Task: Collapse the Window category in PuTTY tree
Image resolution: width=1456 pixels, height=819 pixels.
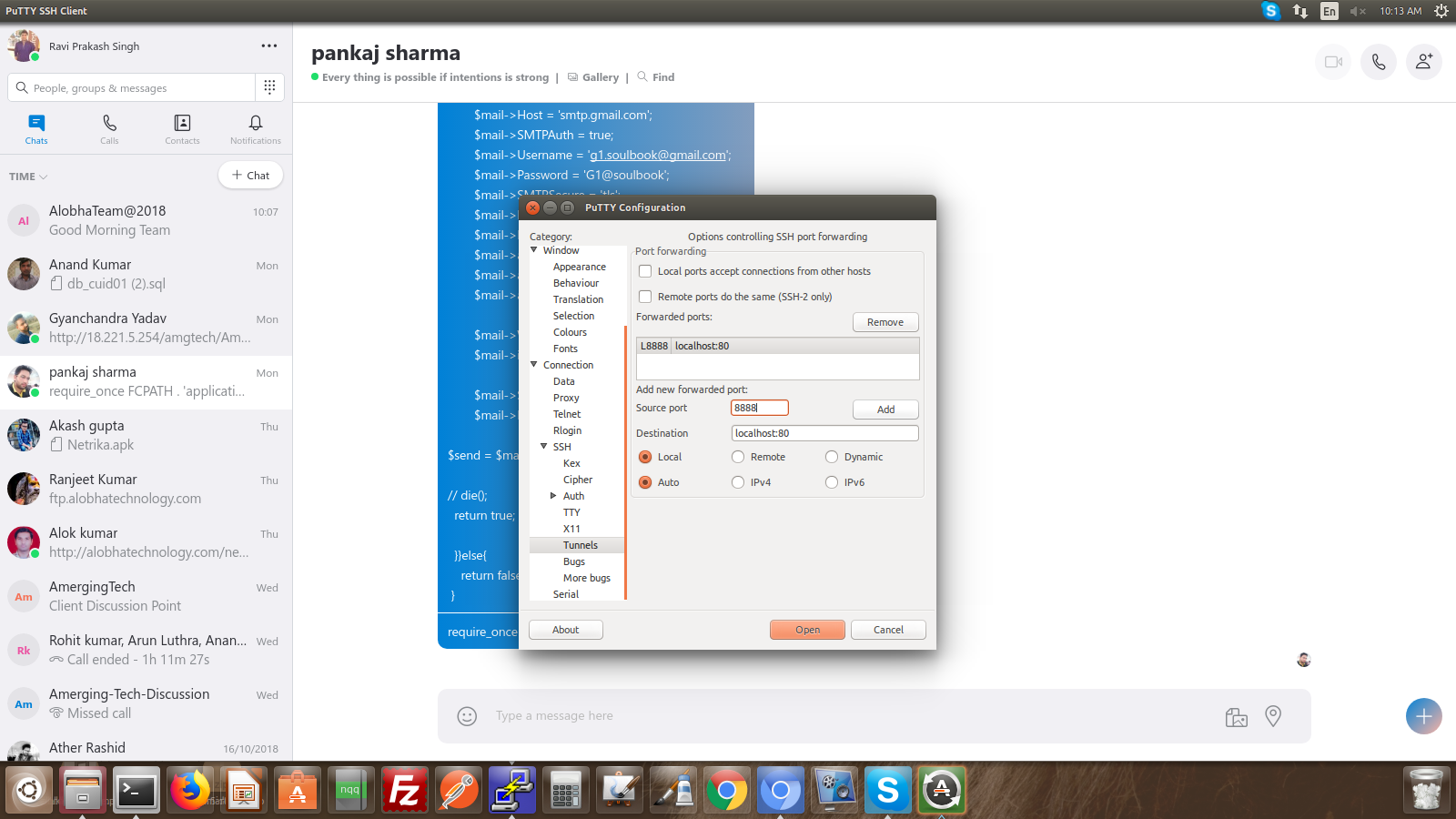Action: point(534,249)
